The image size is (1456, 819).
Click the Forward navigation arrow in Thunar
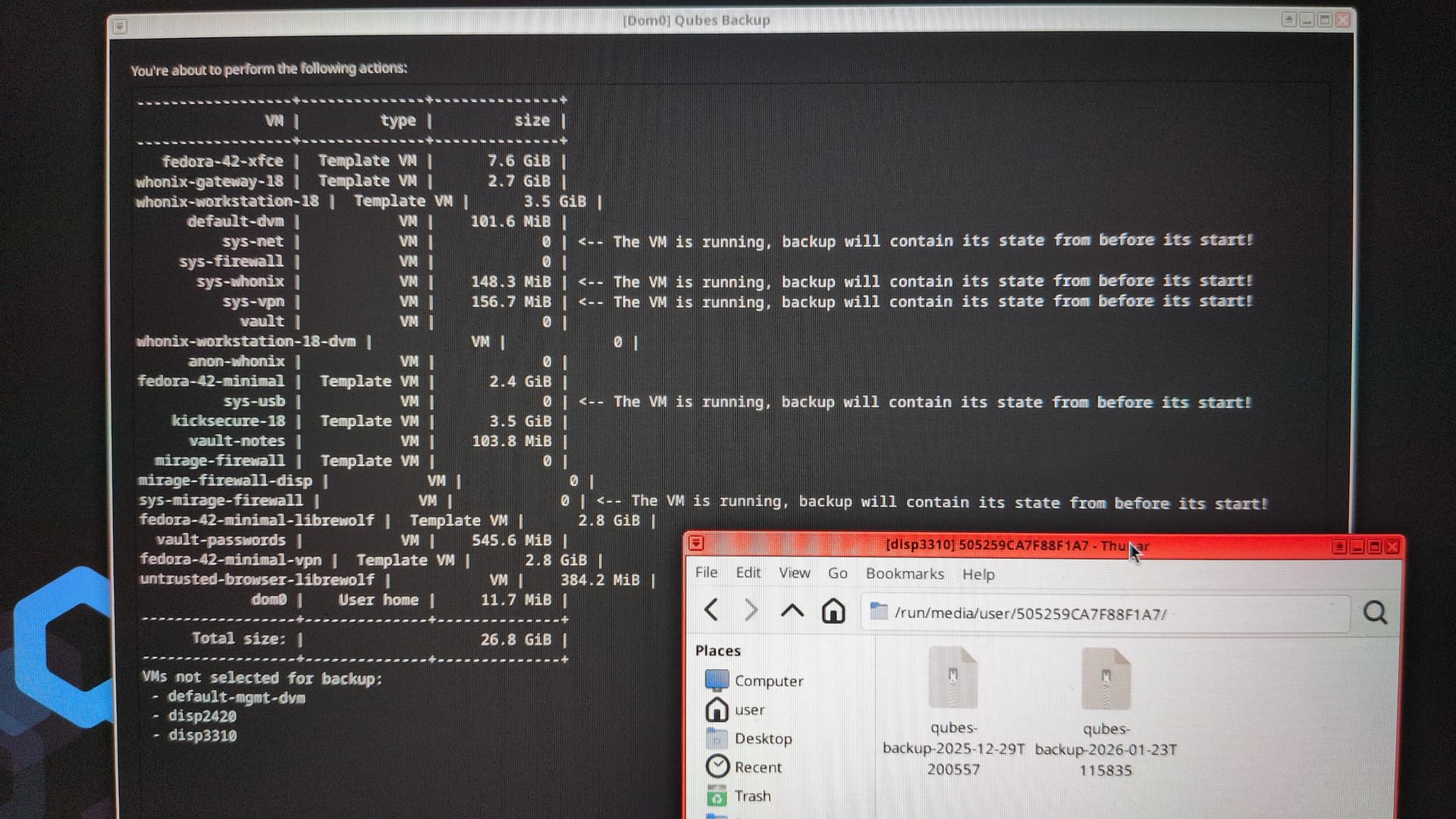coord(751,610)
